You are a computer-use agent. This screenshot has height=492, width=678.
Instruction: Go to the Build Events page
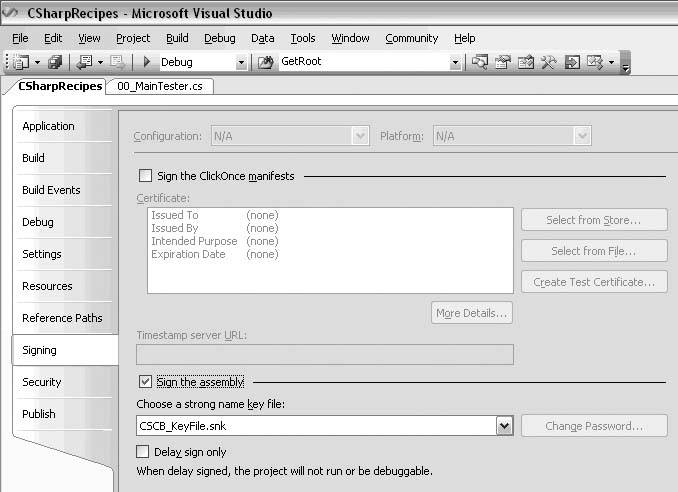pos(51,190)
